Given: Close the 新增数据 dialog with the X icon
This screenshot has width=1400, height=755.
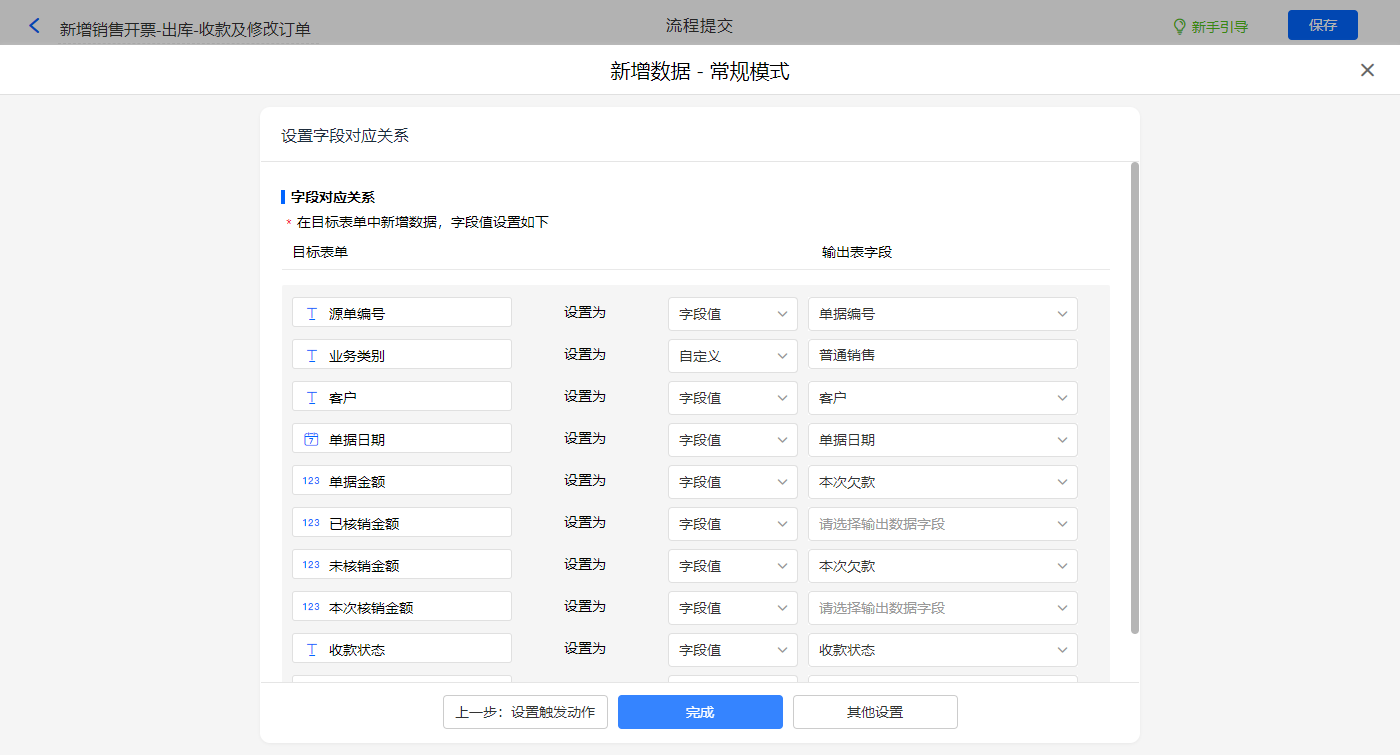Looking at the screenshot, I should [1367, 70].
